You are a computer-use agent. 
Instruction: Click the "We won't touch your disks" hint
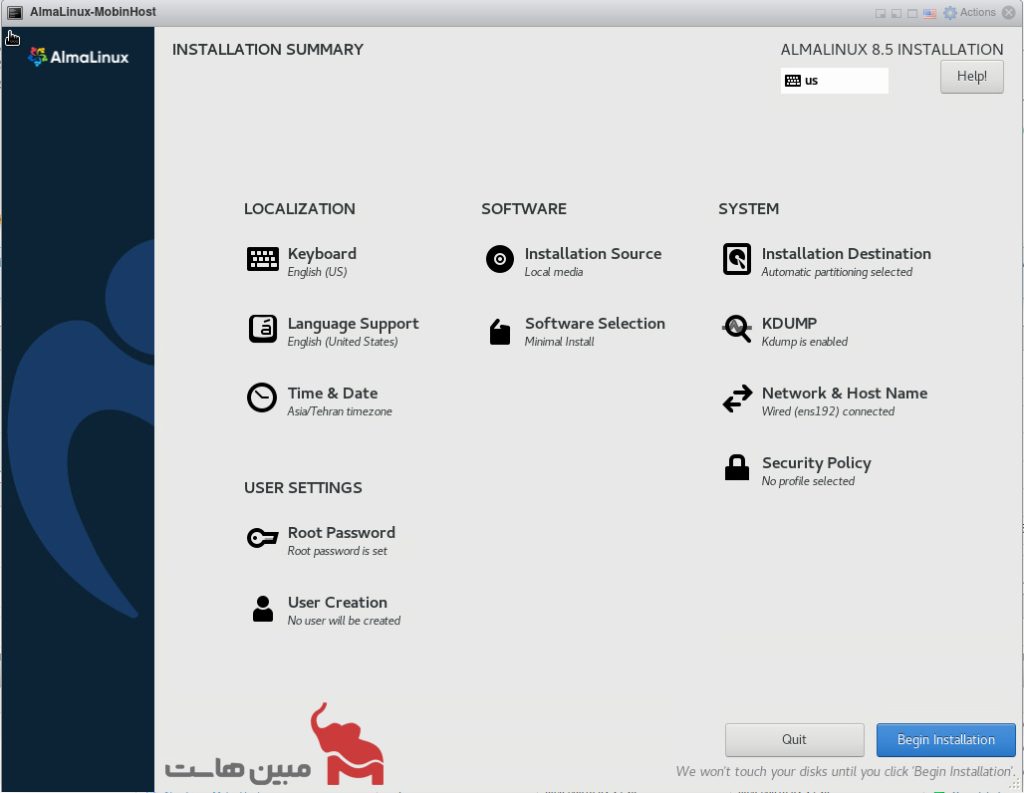pos(845,771)
